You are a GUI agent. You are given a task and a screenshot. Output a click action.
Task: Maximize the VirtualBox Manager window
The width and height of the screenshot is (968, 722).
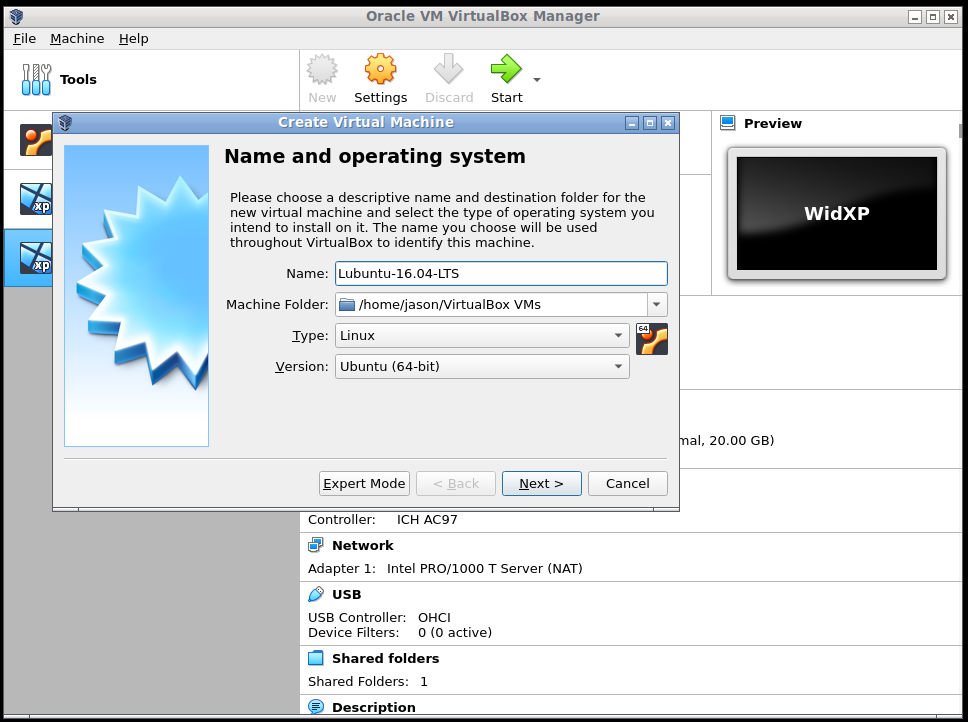933,17
